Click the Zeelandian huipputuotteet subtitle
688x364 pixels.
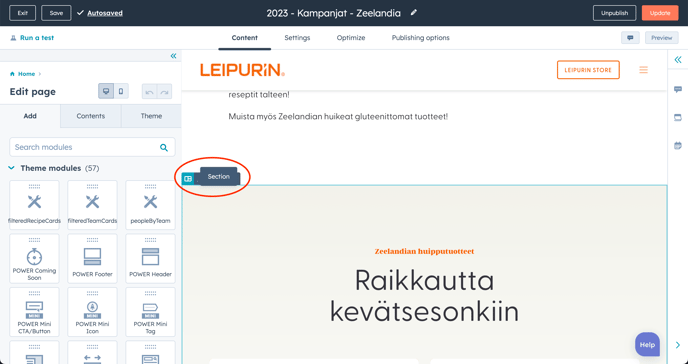click(x=424, y=251)
